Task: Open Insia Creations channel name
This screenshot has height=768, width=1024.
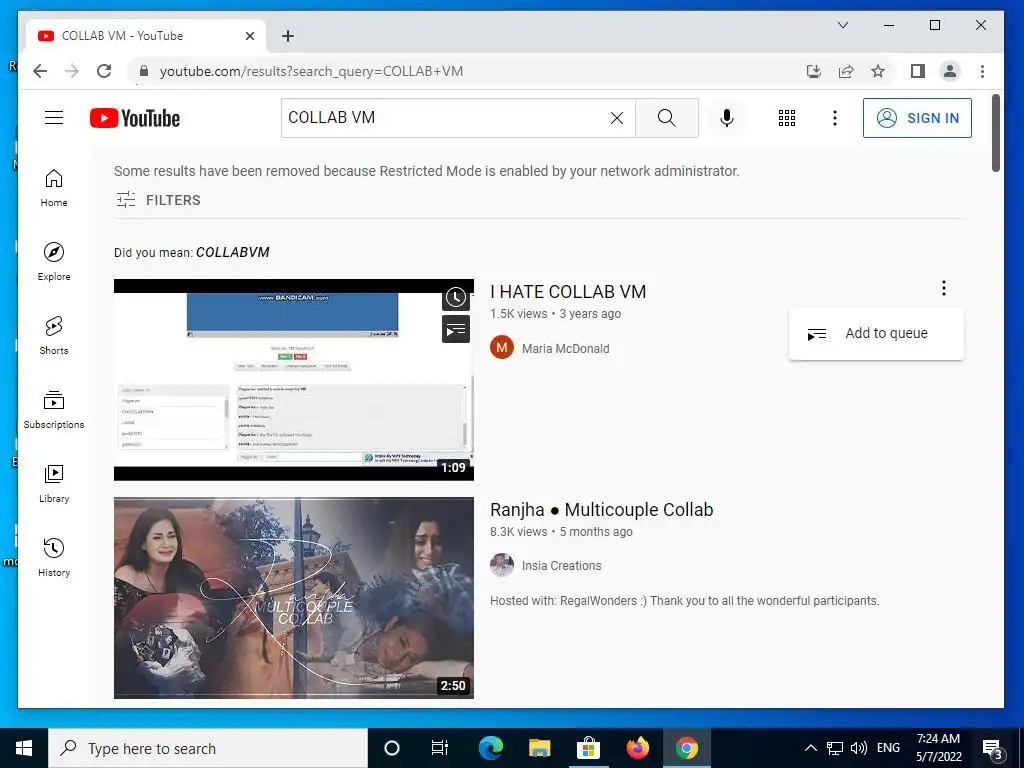Action: point(562,566)
